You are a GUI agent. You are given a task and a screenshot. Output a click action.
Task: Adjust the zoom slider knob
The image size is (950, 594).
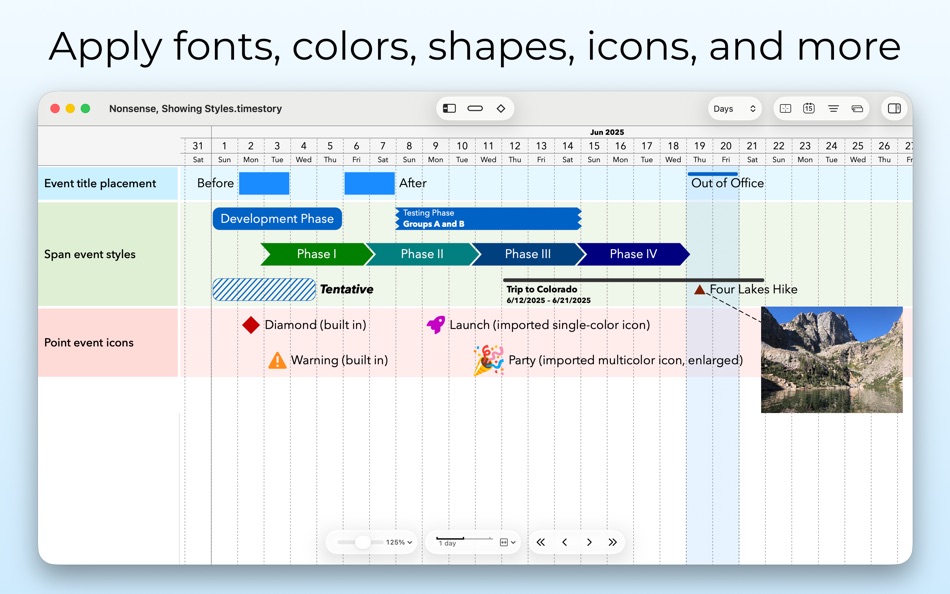(x=362, y=542)
